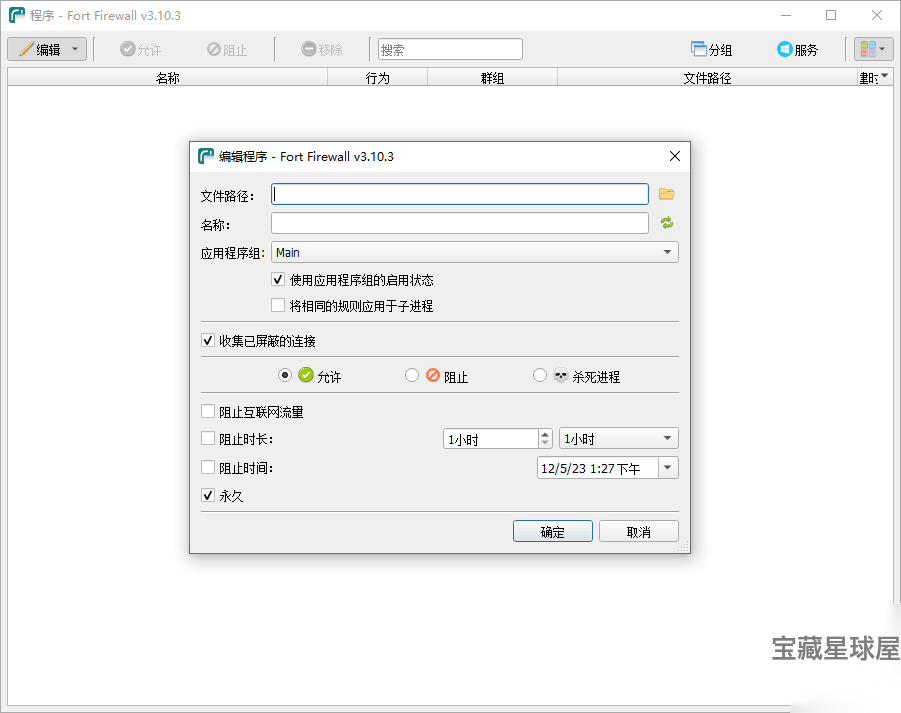
Task: Click the 1小时 spin box value
Action: 491,439
